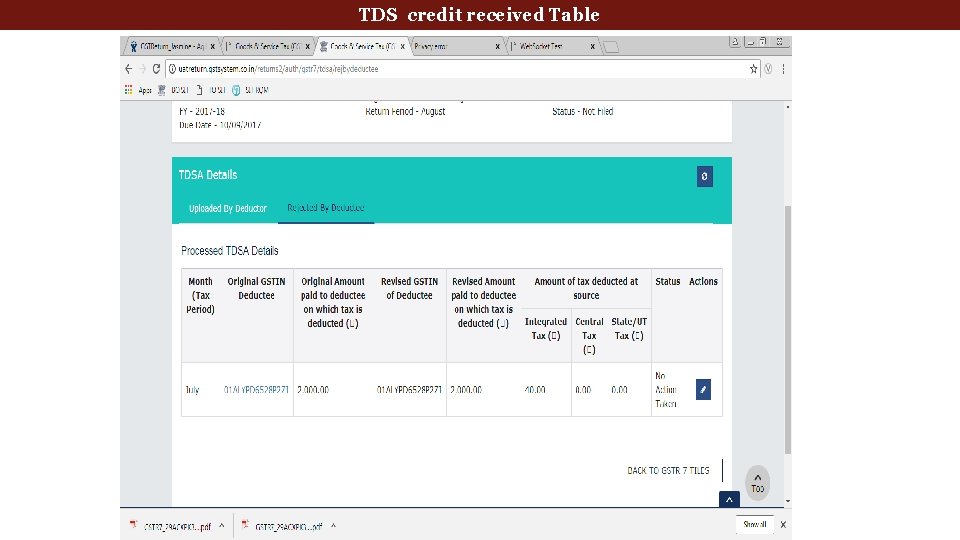This screenshot has width=960, height=540.
Task: Click the page vertical scrollbar thumb
Action: [787, 329]
